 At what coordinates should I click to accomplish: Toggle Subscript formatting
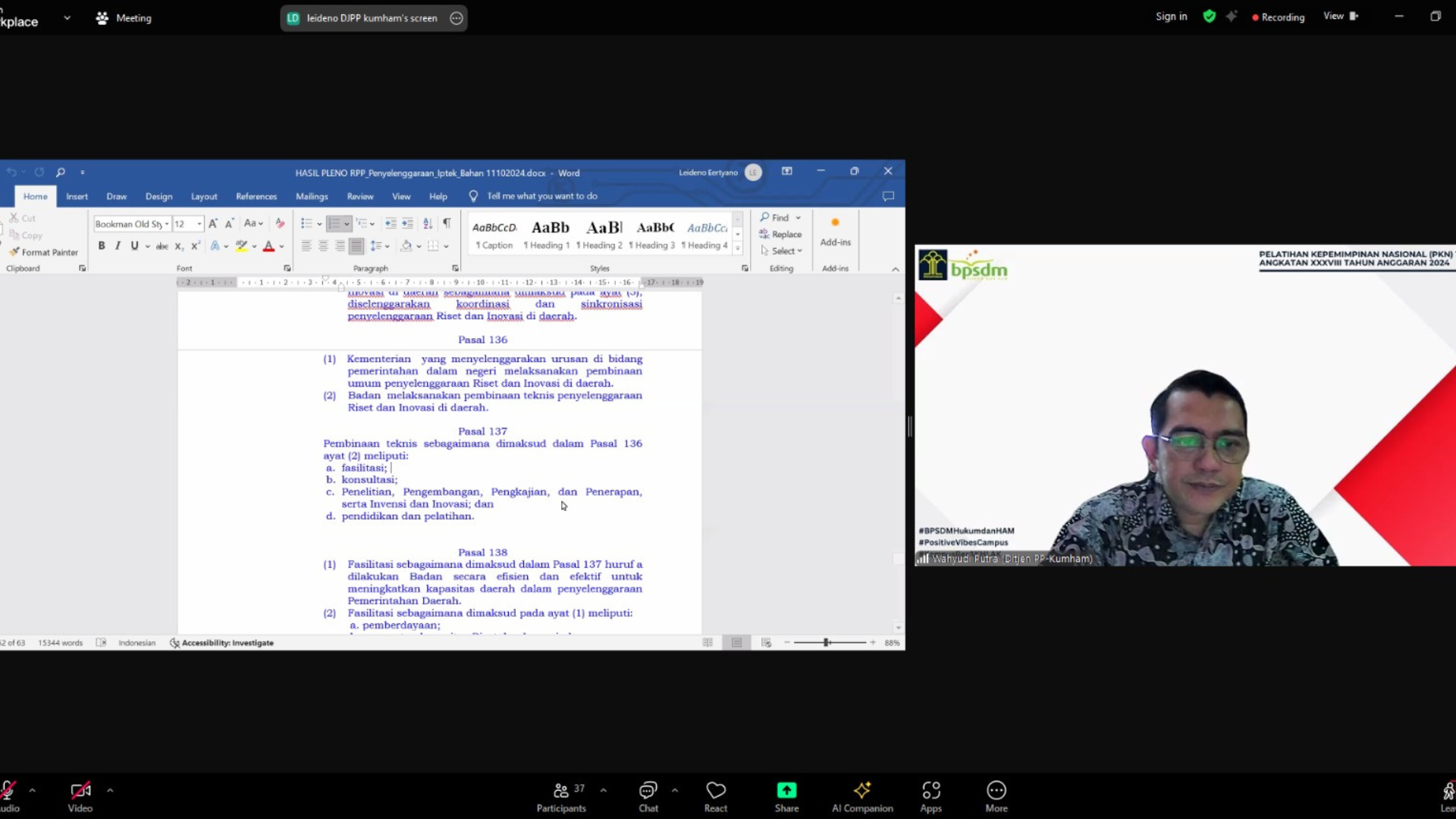[x=179, y=246]
